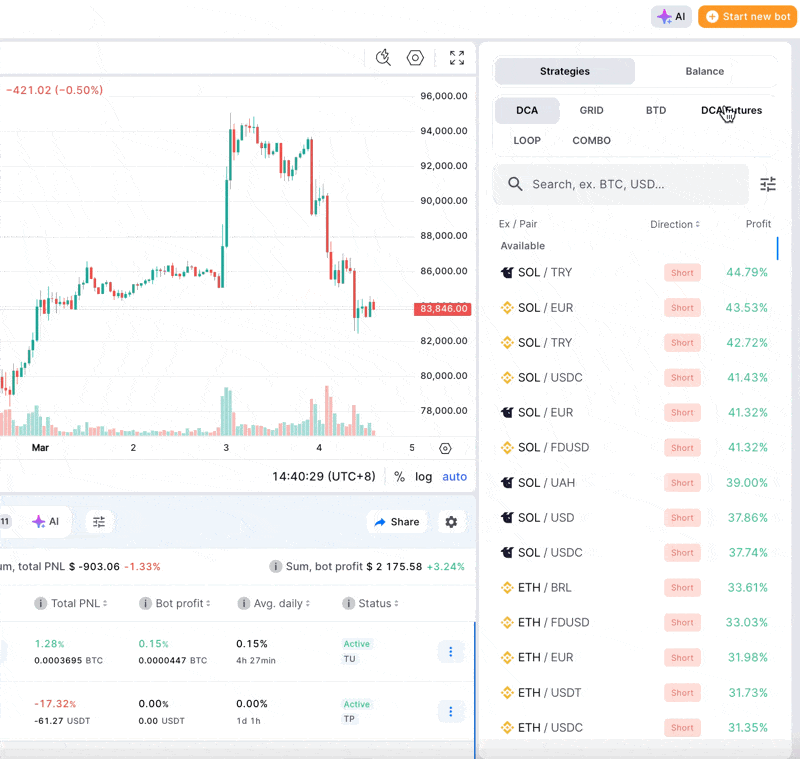Open bots table filter sliders icon
Viewport: 800px width, 759px height.
point(99,522)
